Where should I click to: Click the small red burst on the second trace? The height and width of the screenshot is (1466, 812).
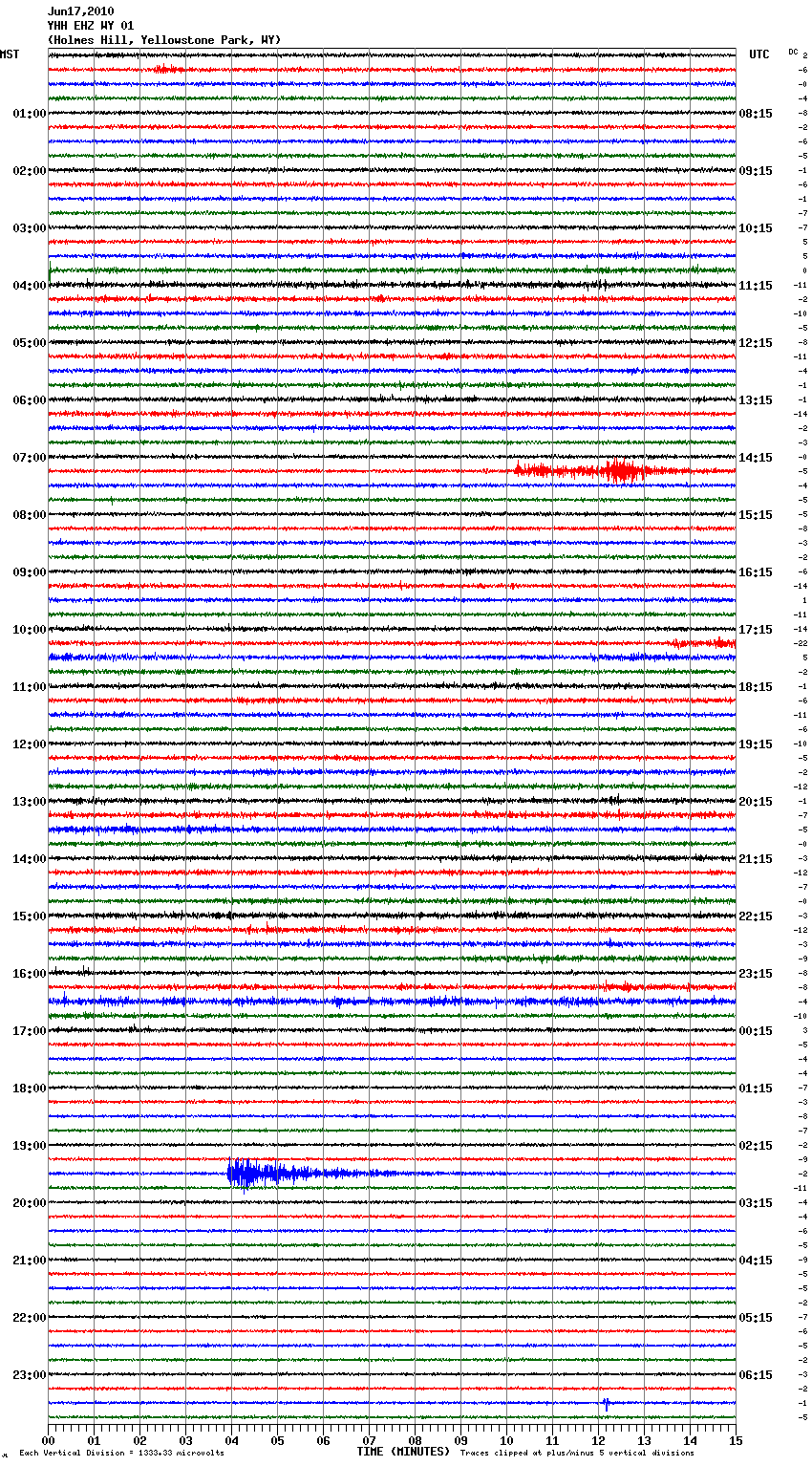[164, 70]
